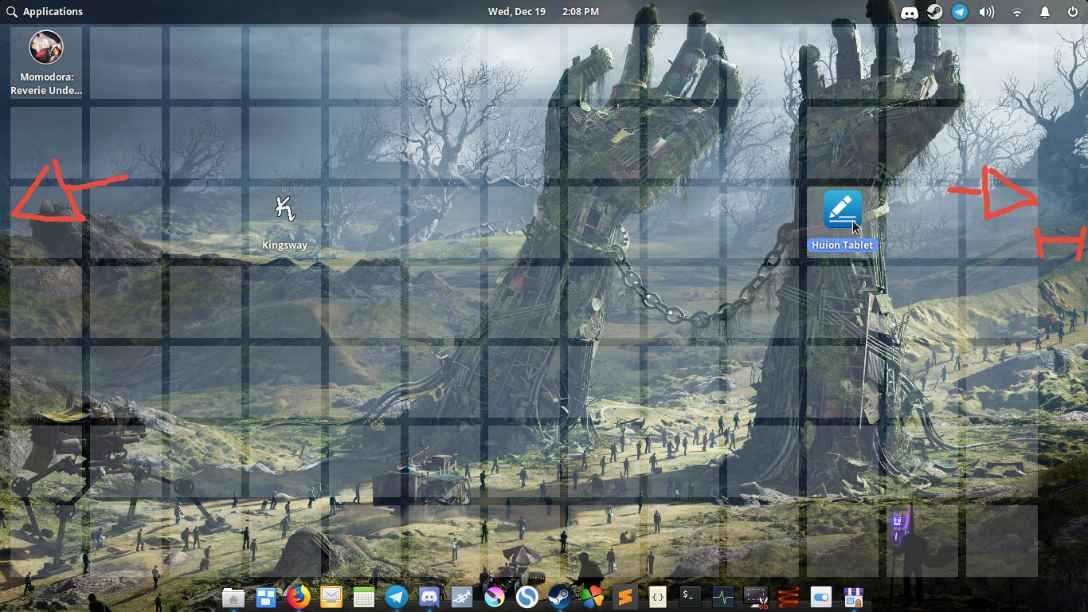Viewport: 1088px width, 612px height.
Task: Open Multitasking View from the dock
Action: coord(266,597)
